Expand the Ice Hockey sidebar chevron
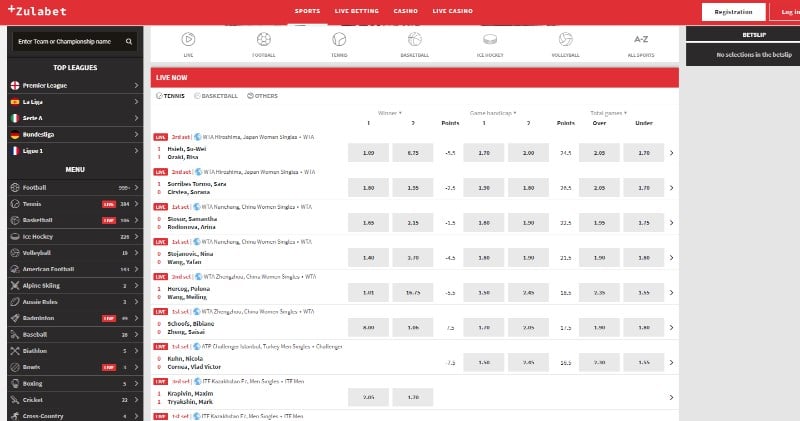 pyautogui.click(x=136, y=236)
